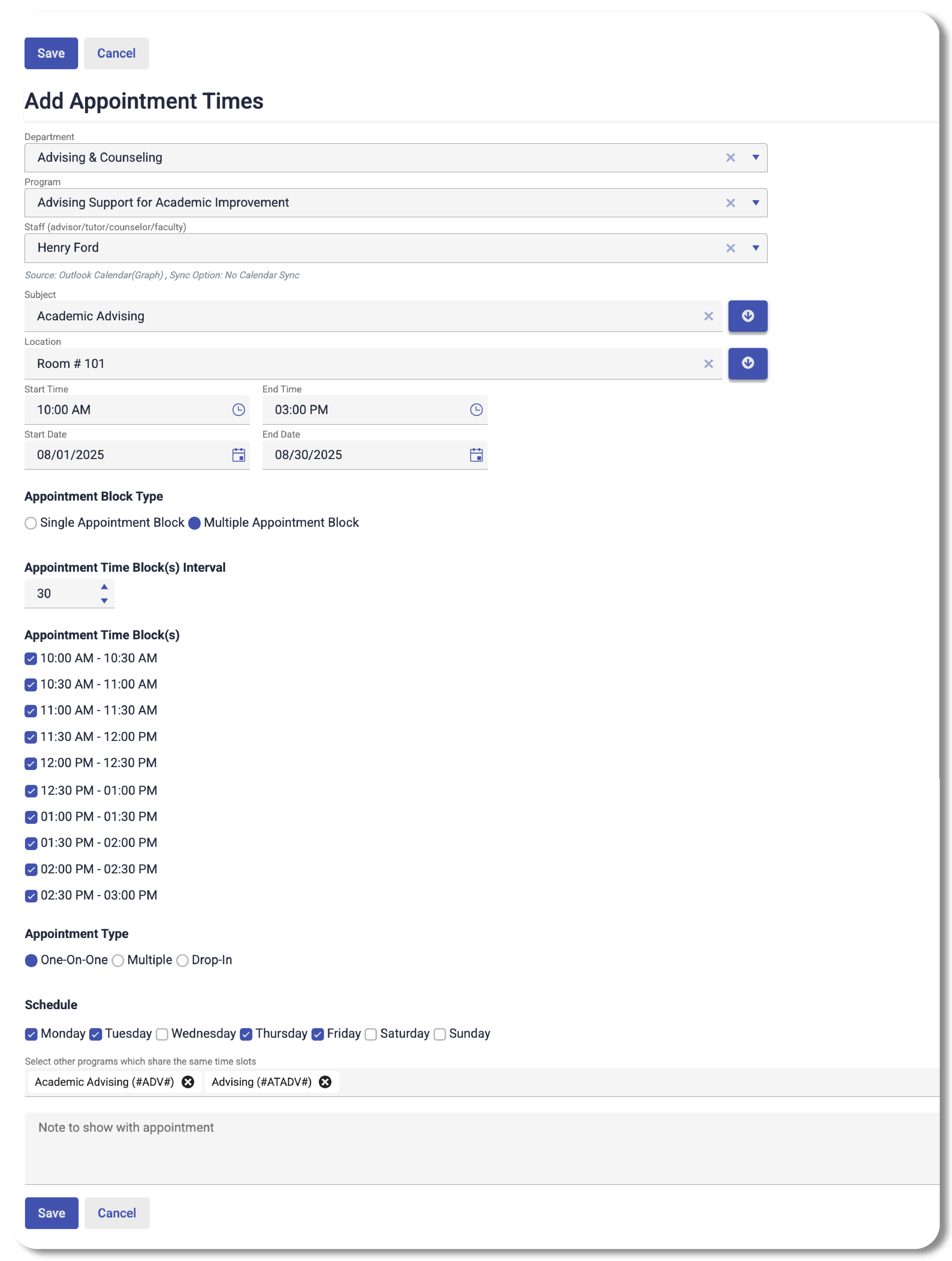Open the Start Date calendar icon

click(x=238, y=455)
